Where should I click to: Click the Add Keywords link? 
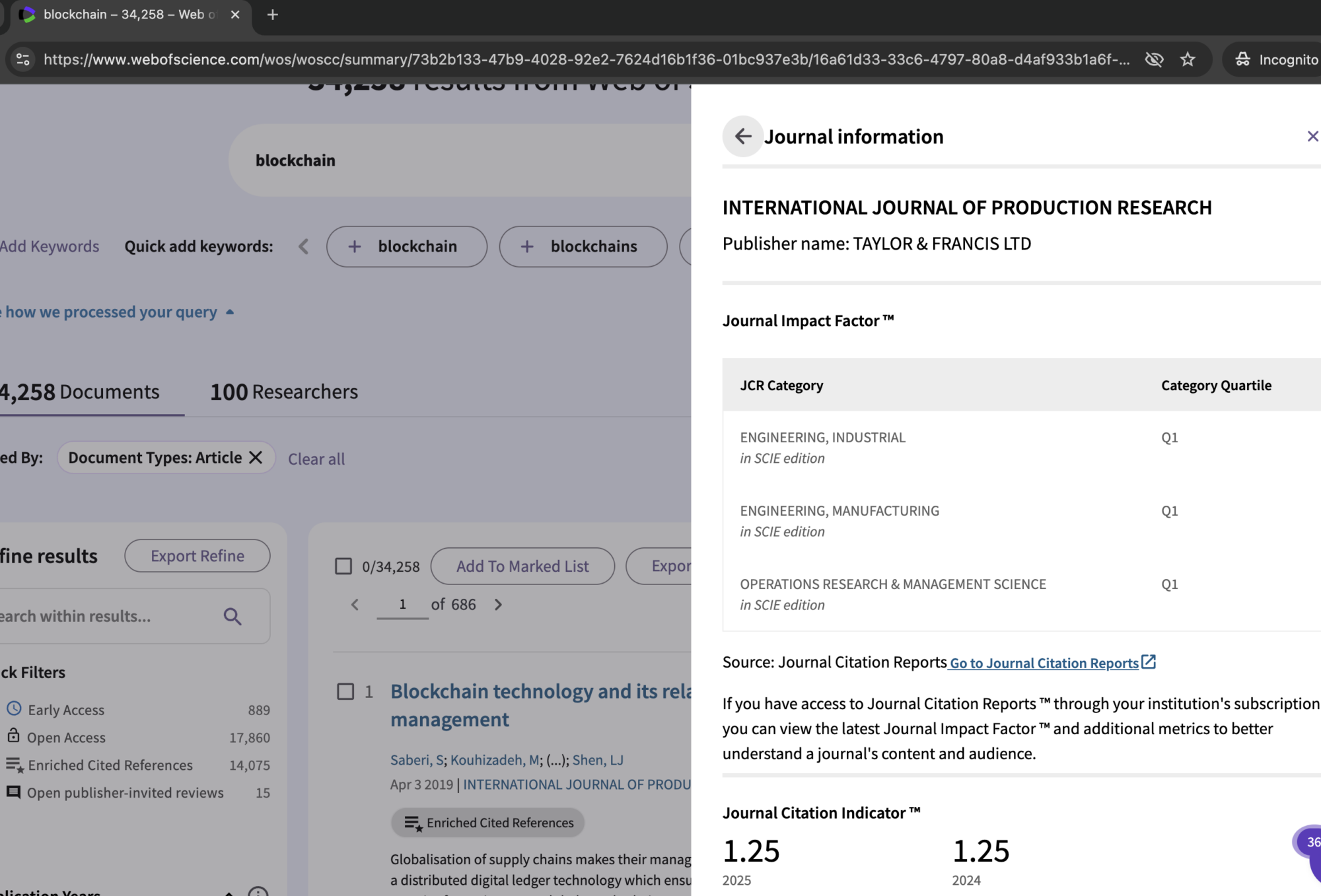pos(50,246)
